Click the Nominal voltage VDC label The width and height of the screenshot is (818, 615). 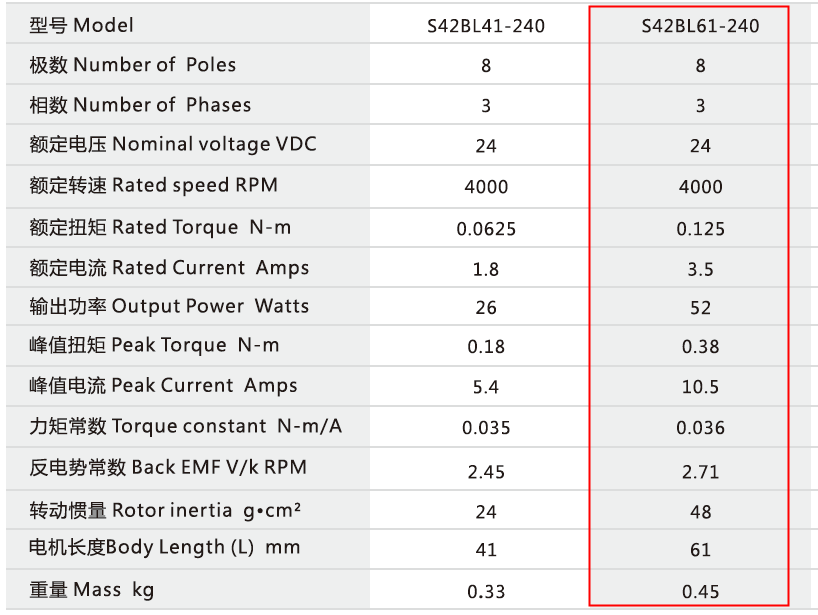[173, 144]
